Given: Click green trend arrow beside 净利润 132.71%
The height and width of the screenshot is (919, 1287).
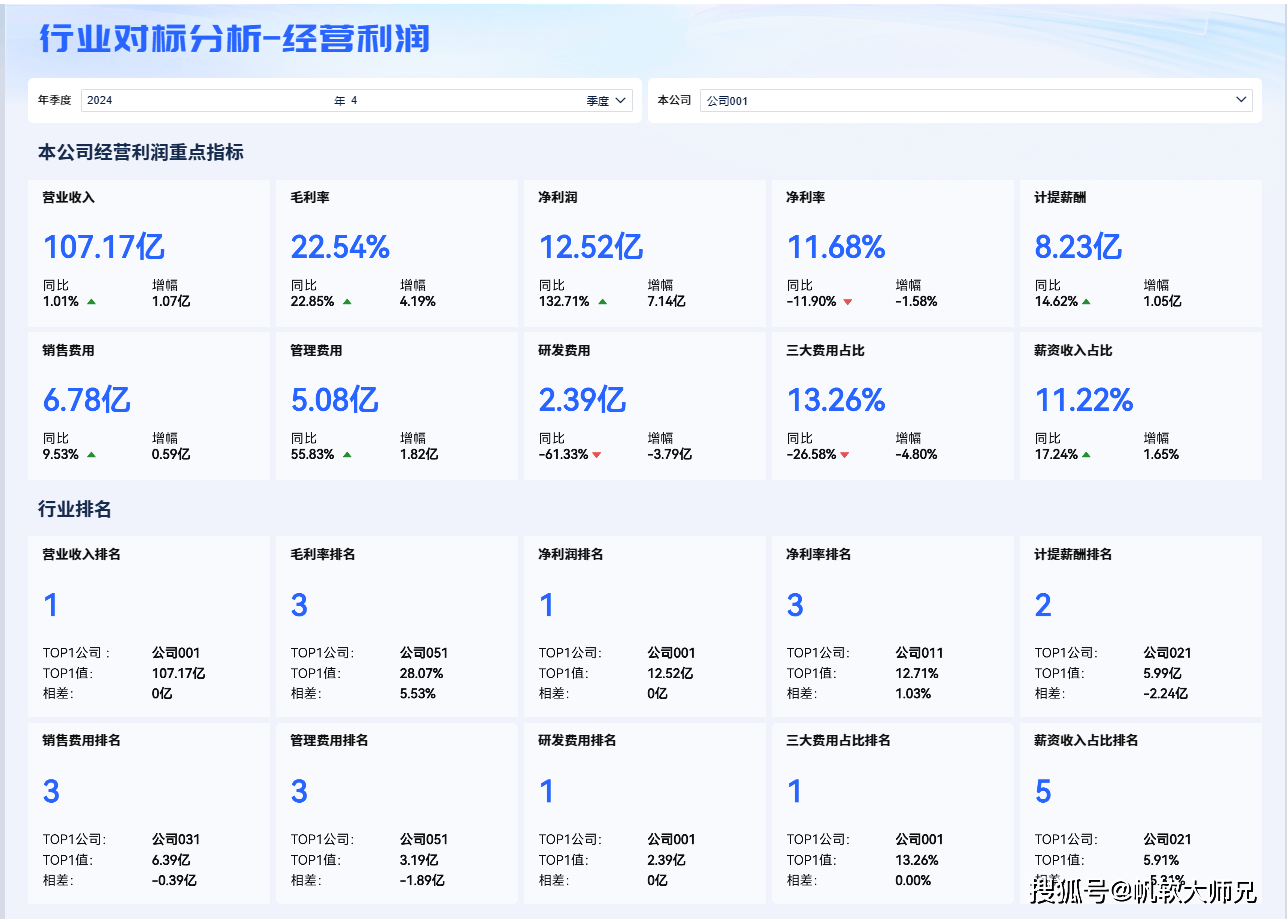Looking at the screenshot, I should [x=602, y=302].
